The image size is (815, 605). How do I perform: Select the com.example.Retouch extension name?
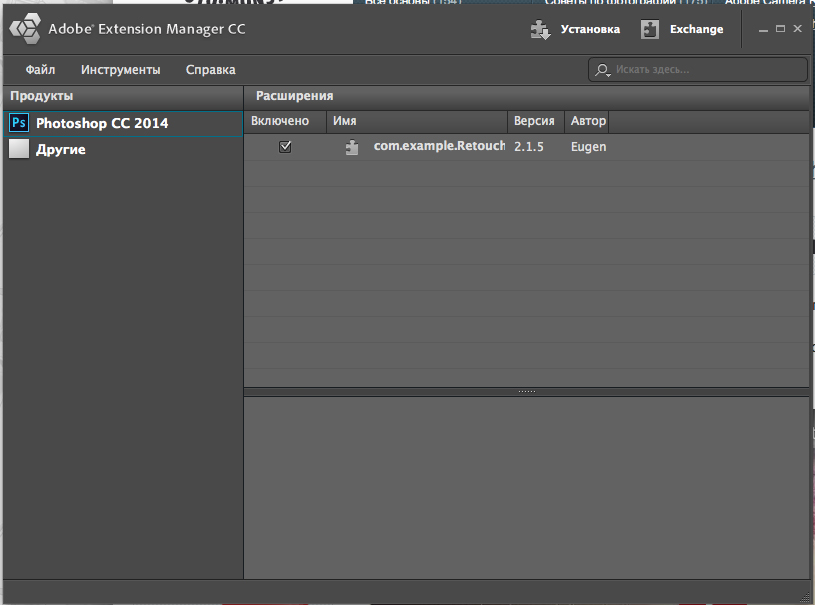coord(439,146)
